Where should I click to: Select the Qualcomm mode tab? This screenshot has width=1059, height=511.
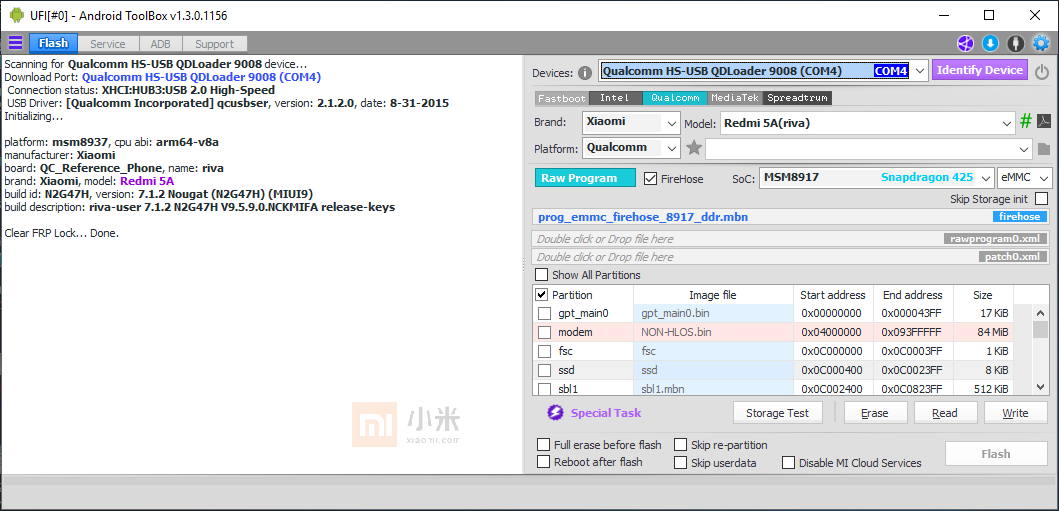click(x=675, y=98)
